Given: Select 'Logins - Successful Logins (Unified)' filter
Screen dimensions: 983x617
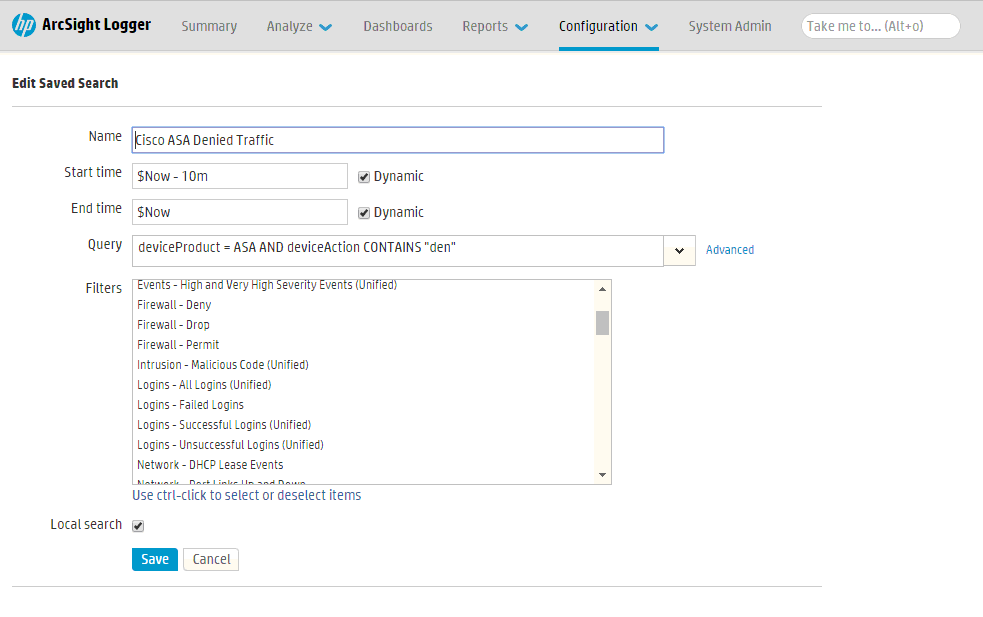Looking at the screenshot, I should [224, 425].
